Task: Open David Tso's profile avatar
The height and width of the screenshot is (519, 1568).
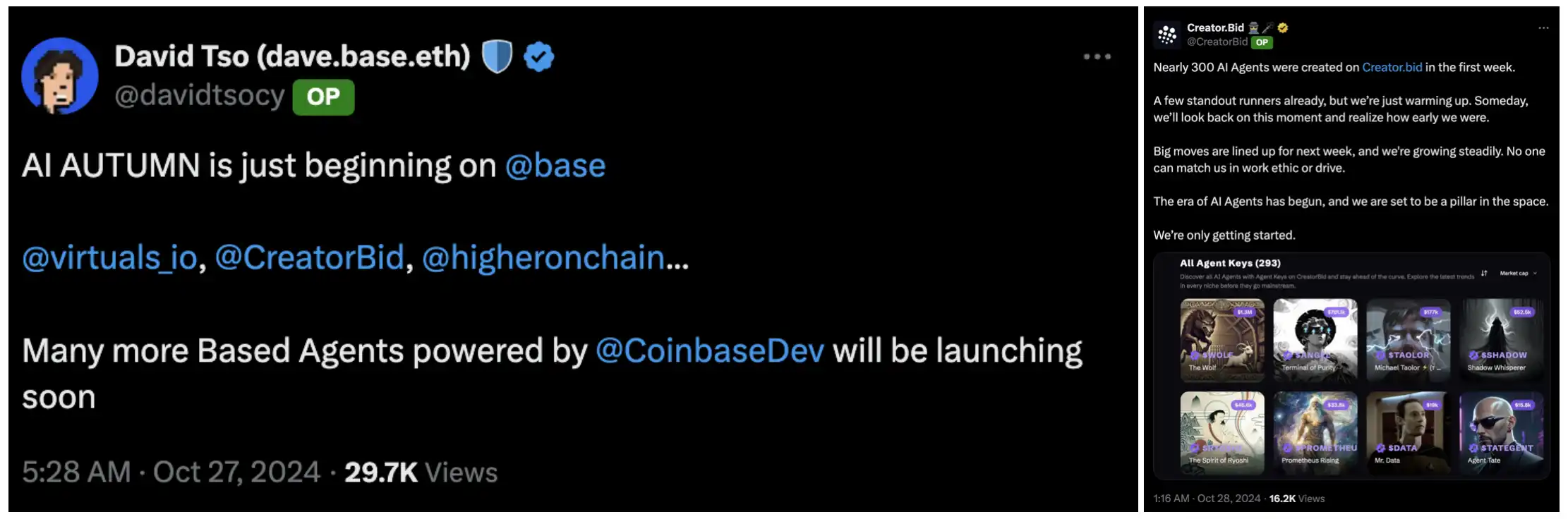Action: [59, 75]
